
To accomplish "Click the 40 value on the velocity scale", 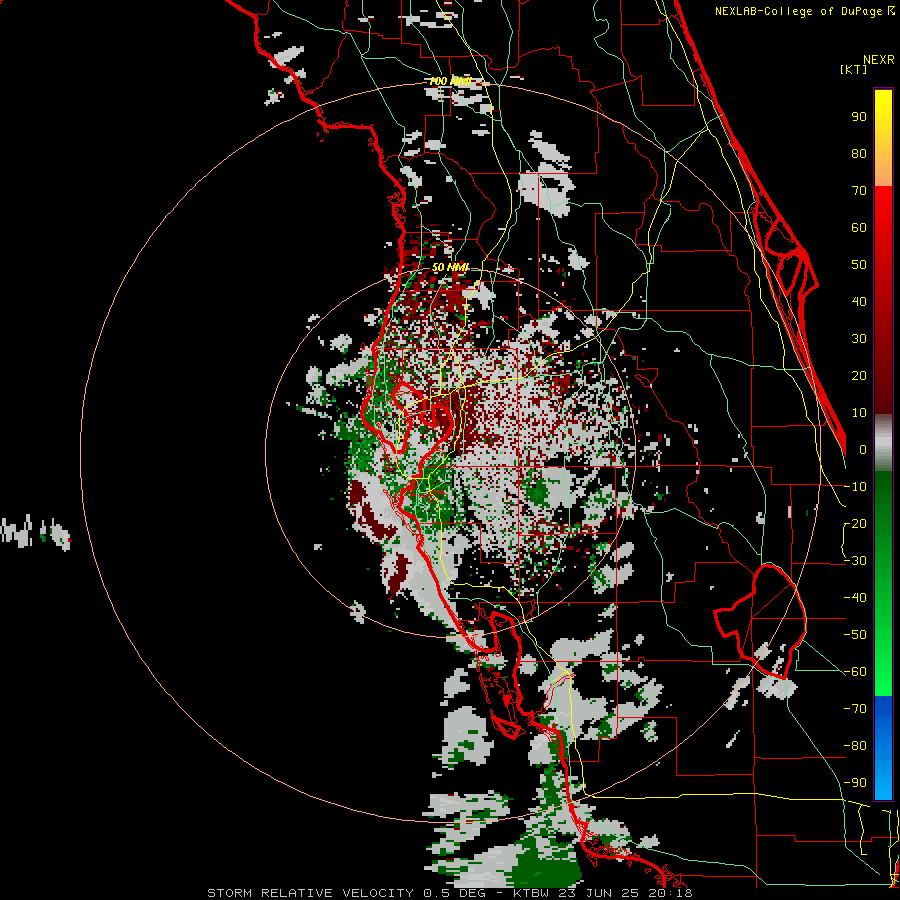I will (859, 301).
